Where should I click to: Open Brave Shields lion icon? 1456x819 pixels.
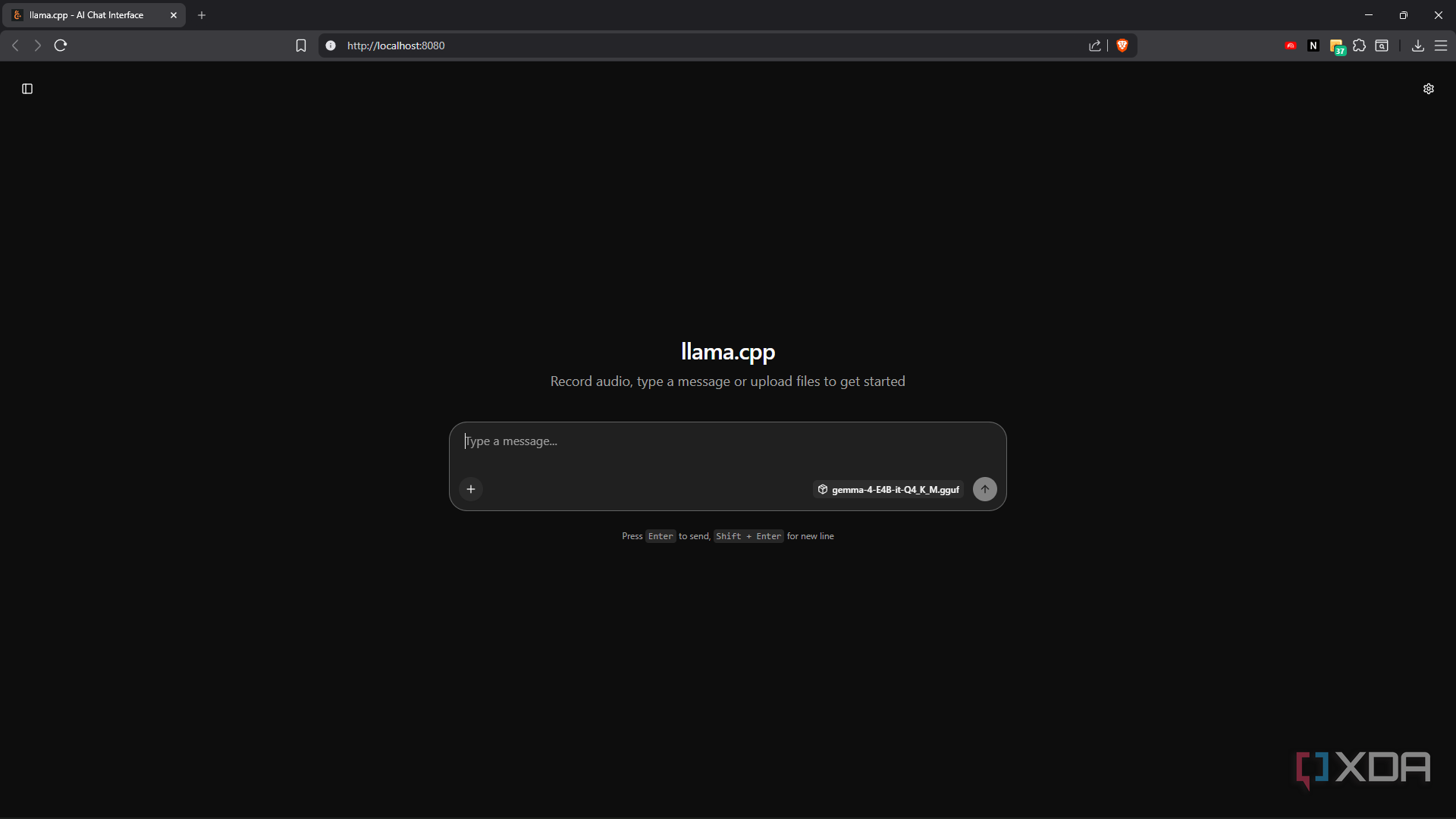tap(1122, 45)
